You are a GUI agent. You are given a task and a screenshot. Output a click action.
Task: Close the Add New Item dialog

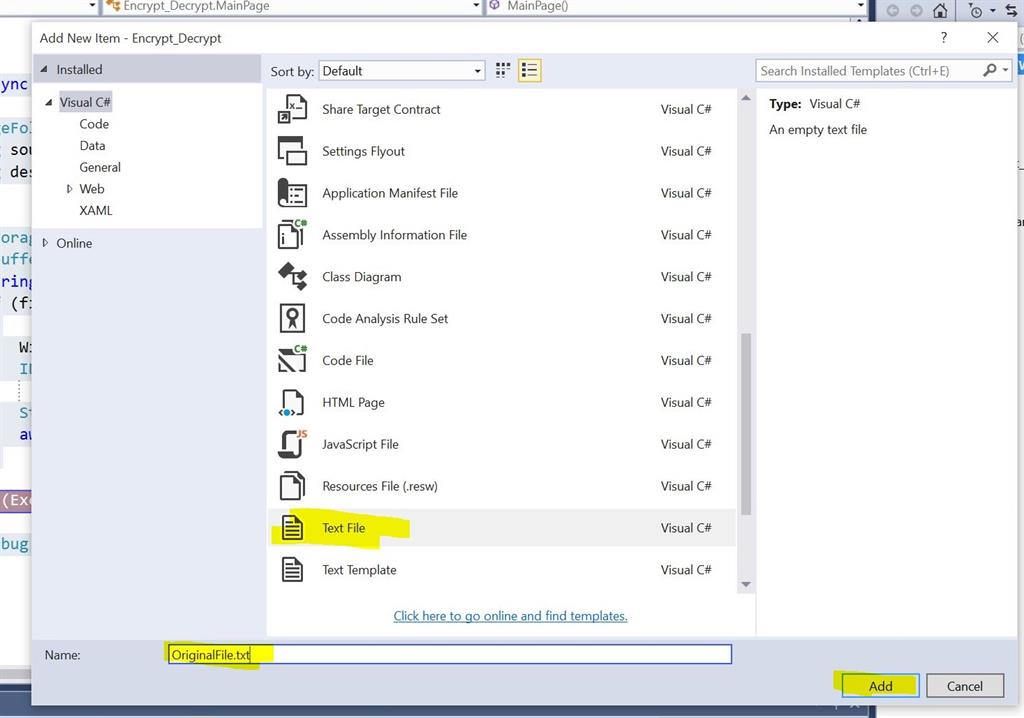(993, 37)
